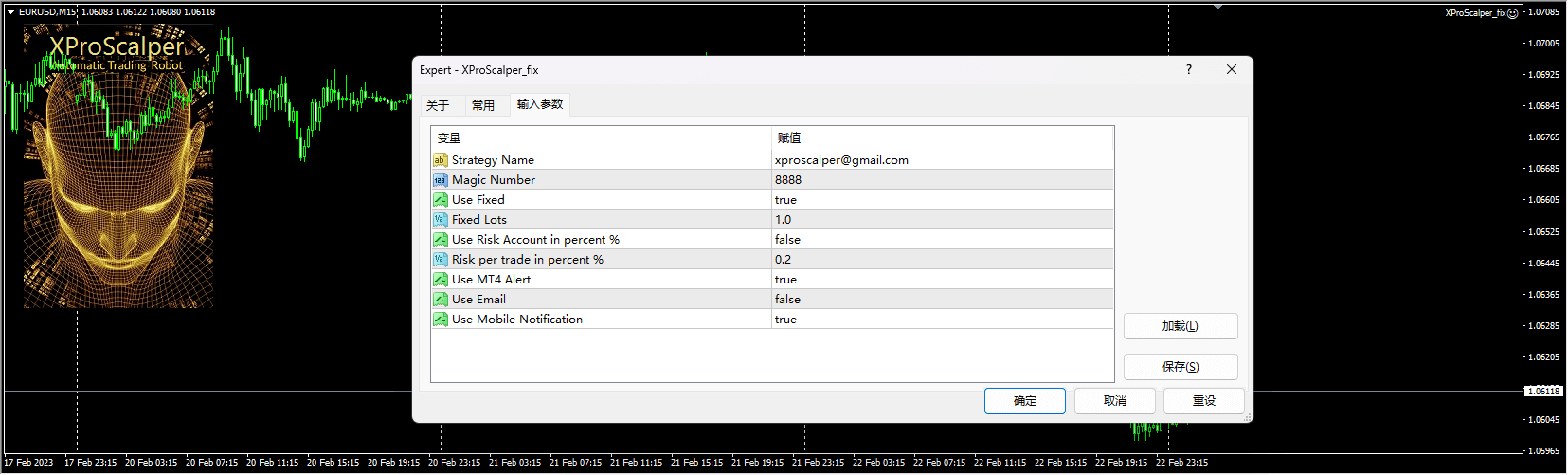The image size is (1568, 475).
Task: Click the Strategy Name variable label
Action: tap(493, 160)
